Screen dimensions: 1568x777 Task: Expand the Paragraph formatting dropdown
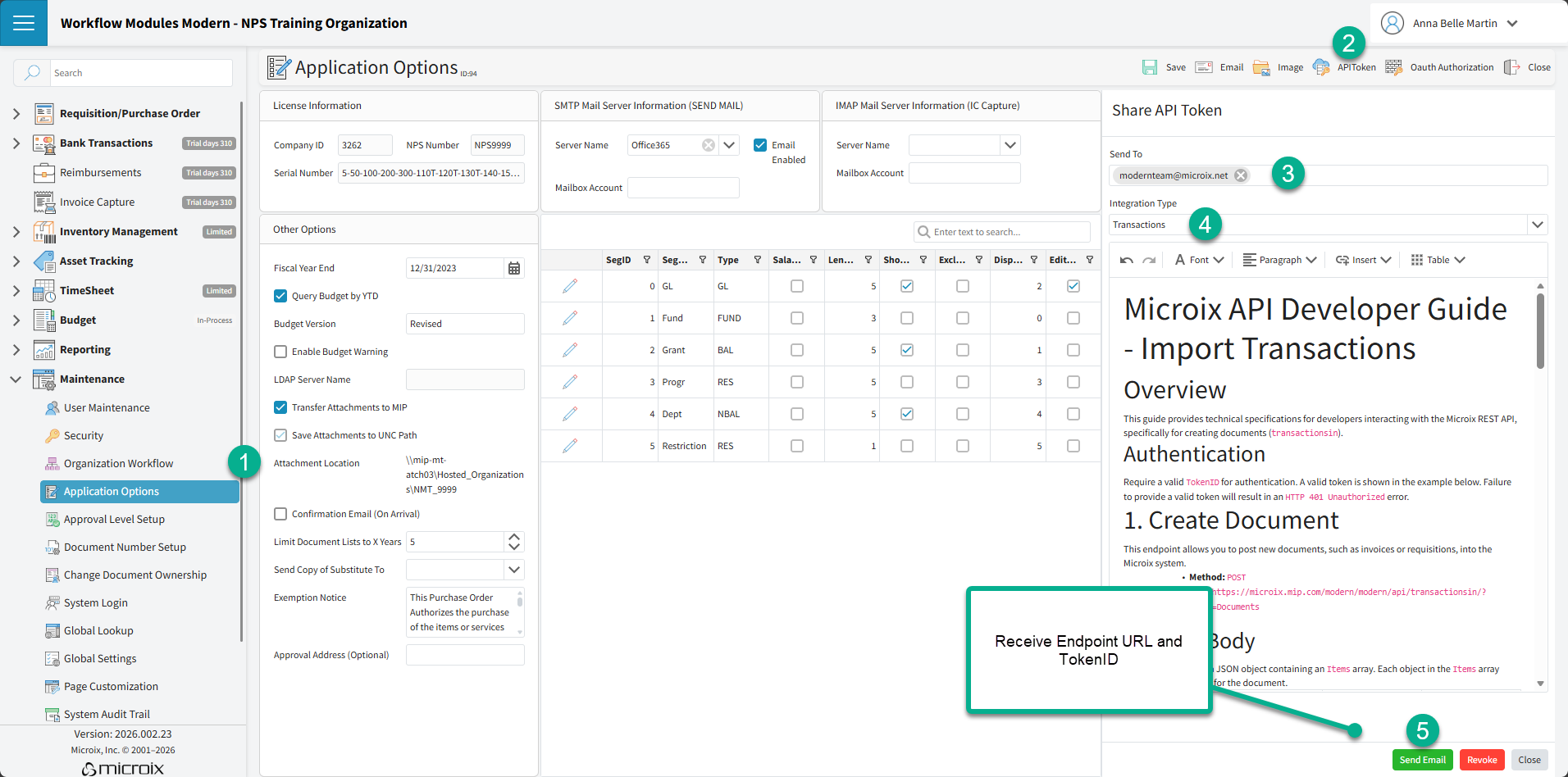pyautogui.click(x=1280, y=260)
